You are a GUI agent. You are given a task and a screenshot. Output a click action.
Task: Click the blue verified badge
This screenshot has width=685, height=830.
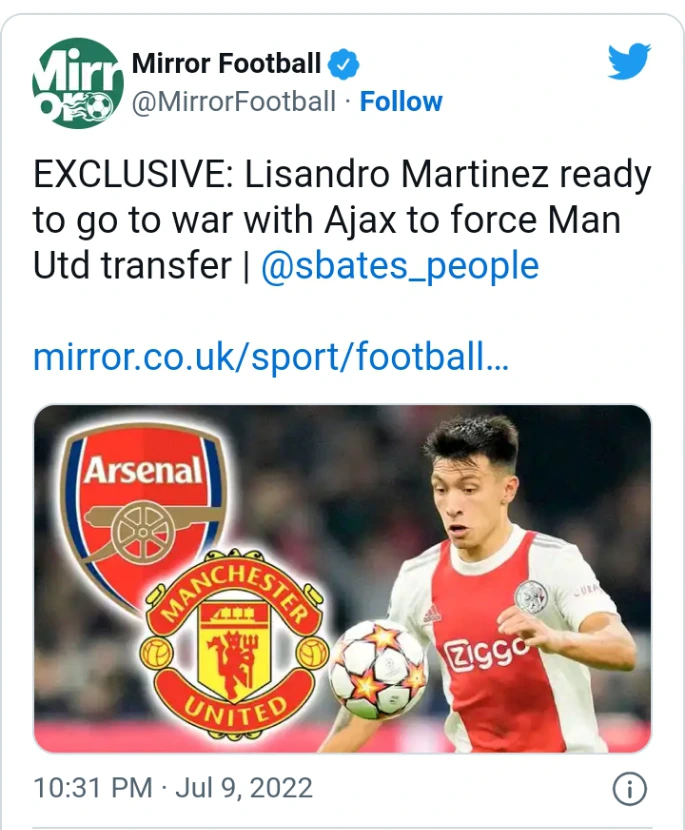tap(345, 66)
